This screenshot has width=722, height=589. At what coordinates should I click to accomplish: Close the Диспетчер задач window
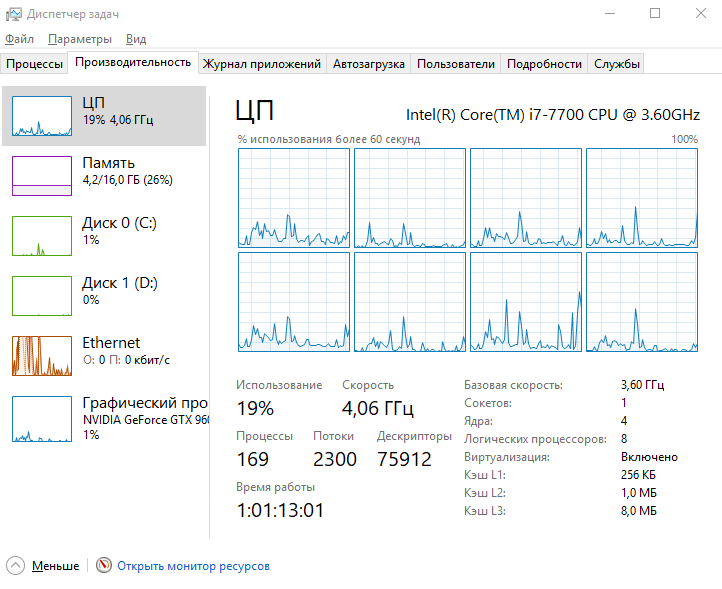700,13
